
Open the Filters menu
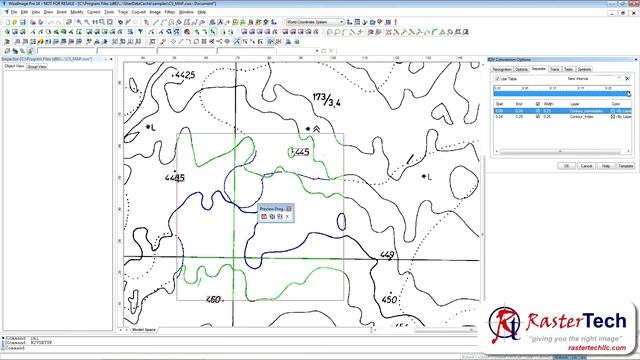[x=170, y=12]
